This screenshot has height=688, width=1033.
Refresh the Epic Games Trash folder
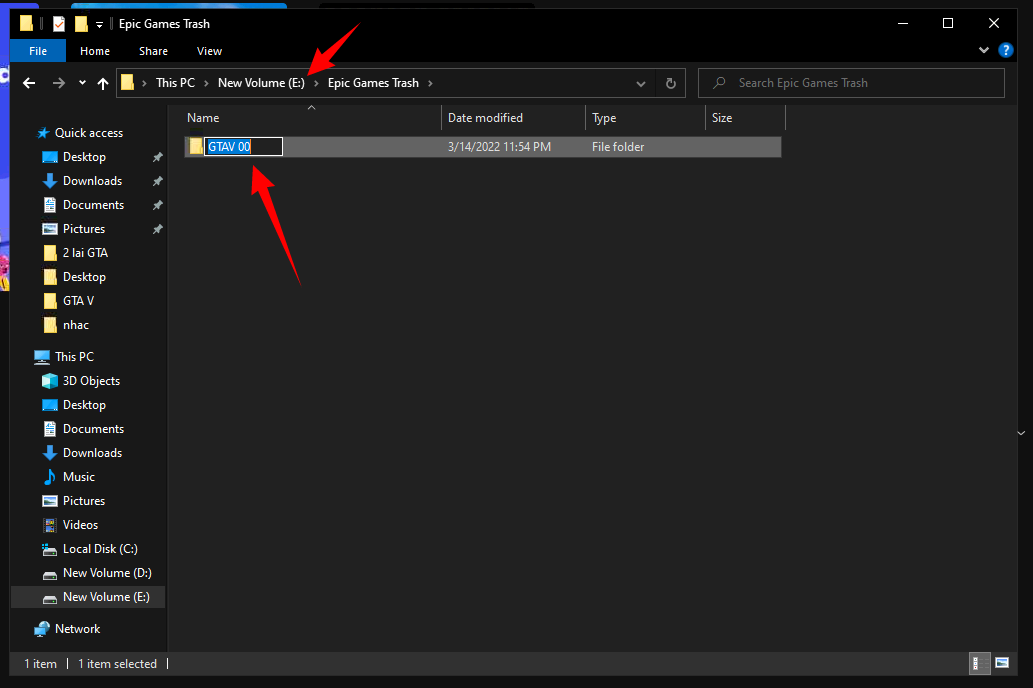pyautogui.click(x=671, y=84)
